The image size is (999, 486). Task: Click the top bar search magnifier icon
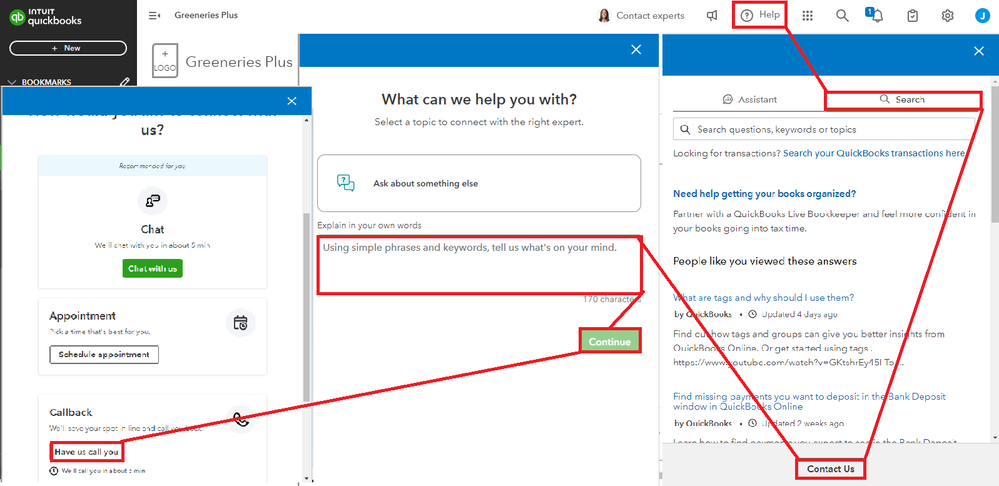click(842, 16)
